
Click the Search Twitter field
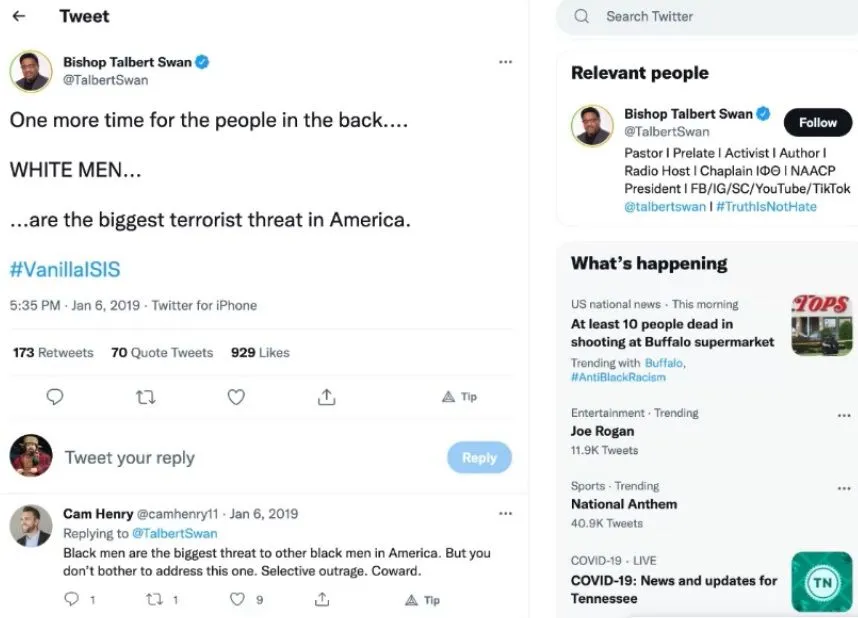[700, 16]
